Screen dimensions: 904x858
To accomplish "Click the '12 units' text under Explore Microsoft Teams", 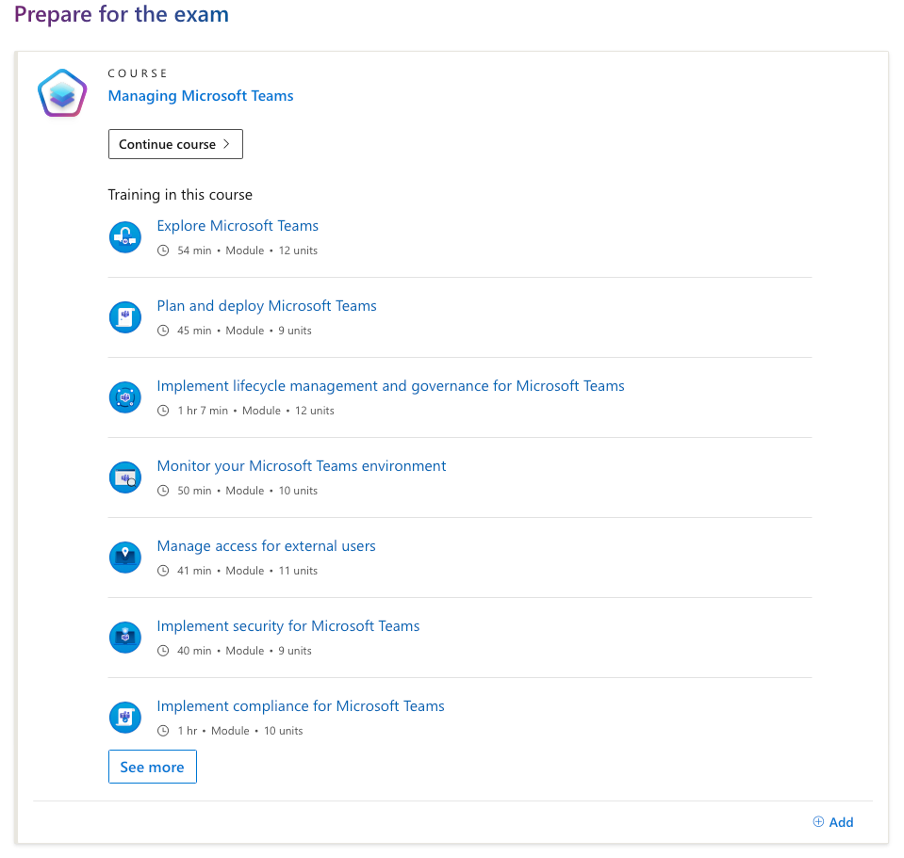I will coord(298,250).
